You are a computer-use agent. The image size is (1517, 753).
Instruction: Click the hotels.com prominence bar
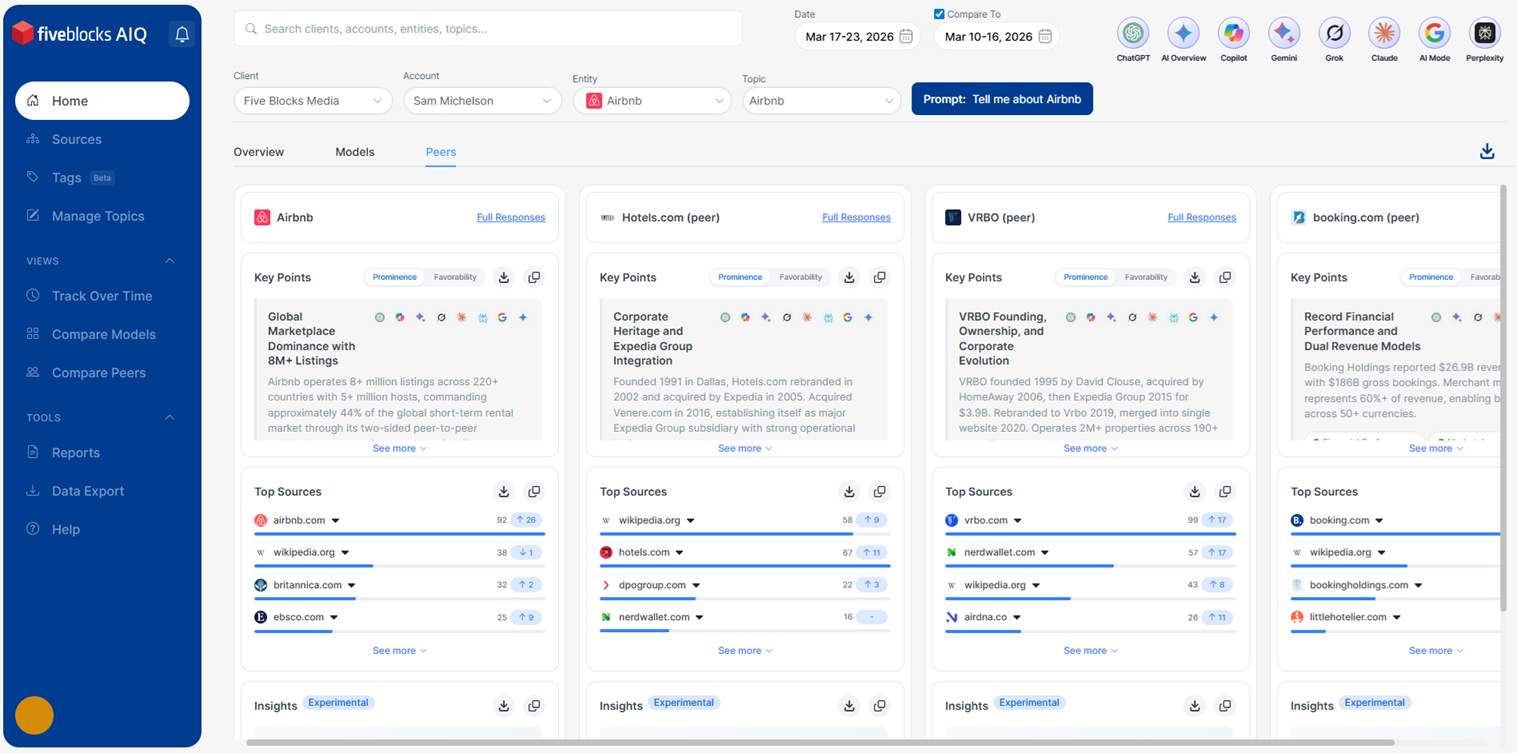pyautogui.click(x=745, y=566)
